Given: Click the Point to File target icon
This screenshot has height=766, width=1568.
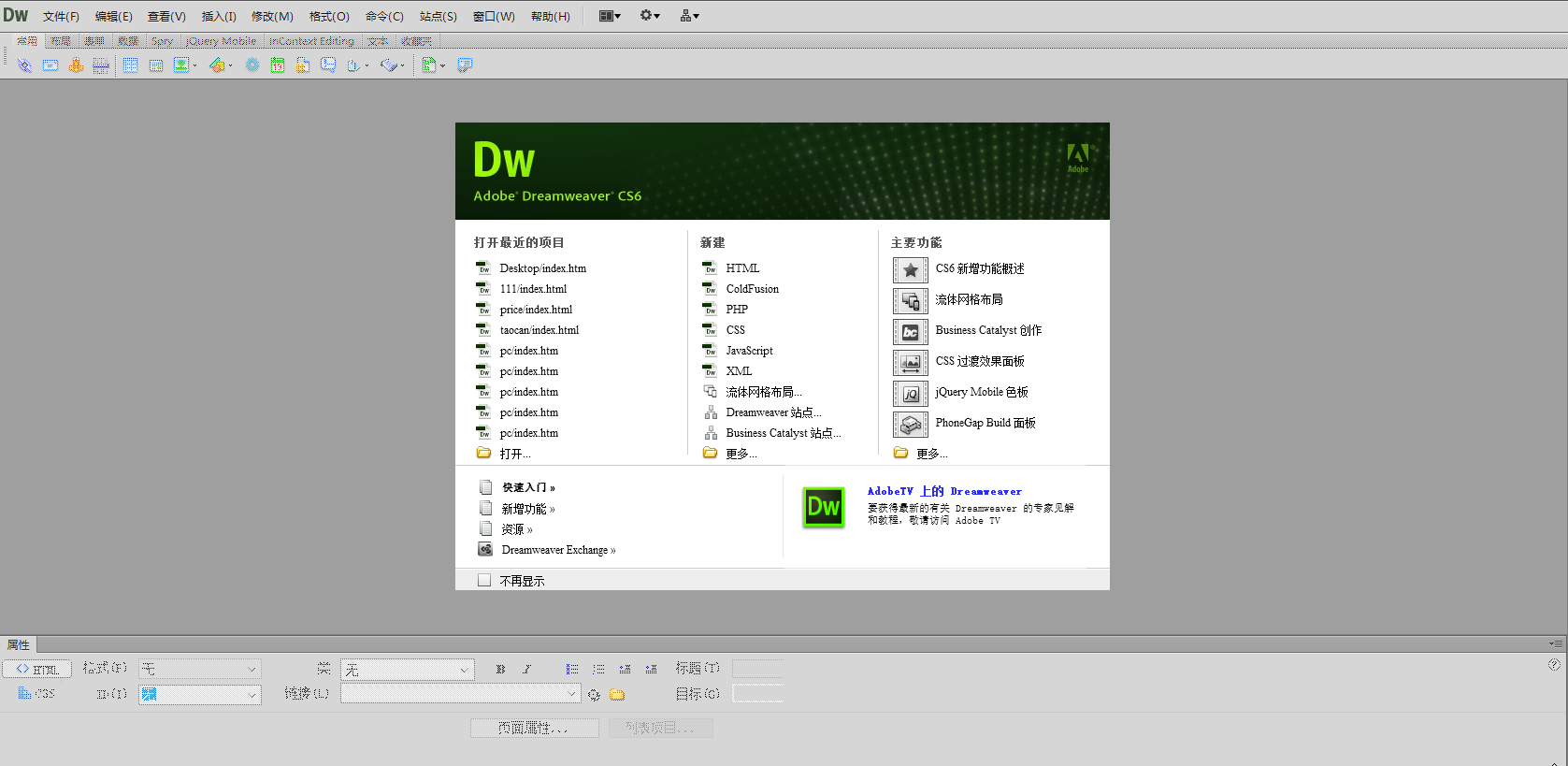Looking at the screenshot, I should (x=594, y=694).
